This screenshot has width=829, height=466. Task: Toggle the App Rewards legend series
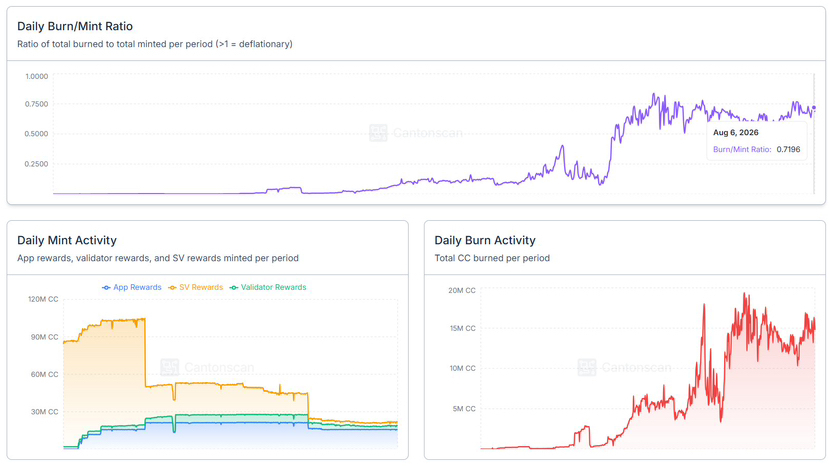click(132, 287)
